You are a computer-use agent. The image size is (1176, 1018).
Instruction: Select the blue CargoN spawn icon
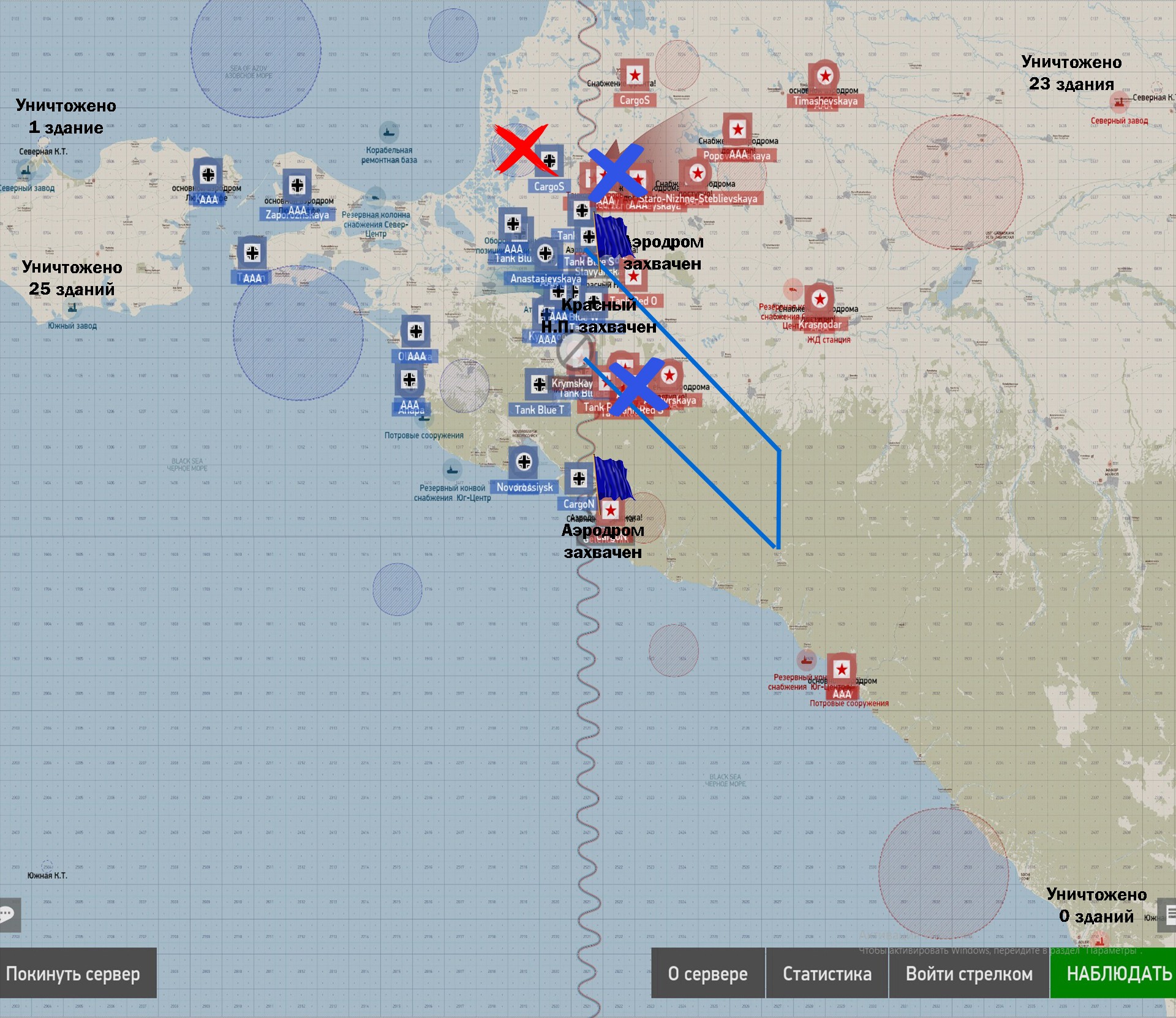tap(579, 478)
